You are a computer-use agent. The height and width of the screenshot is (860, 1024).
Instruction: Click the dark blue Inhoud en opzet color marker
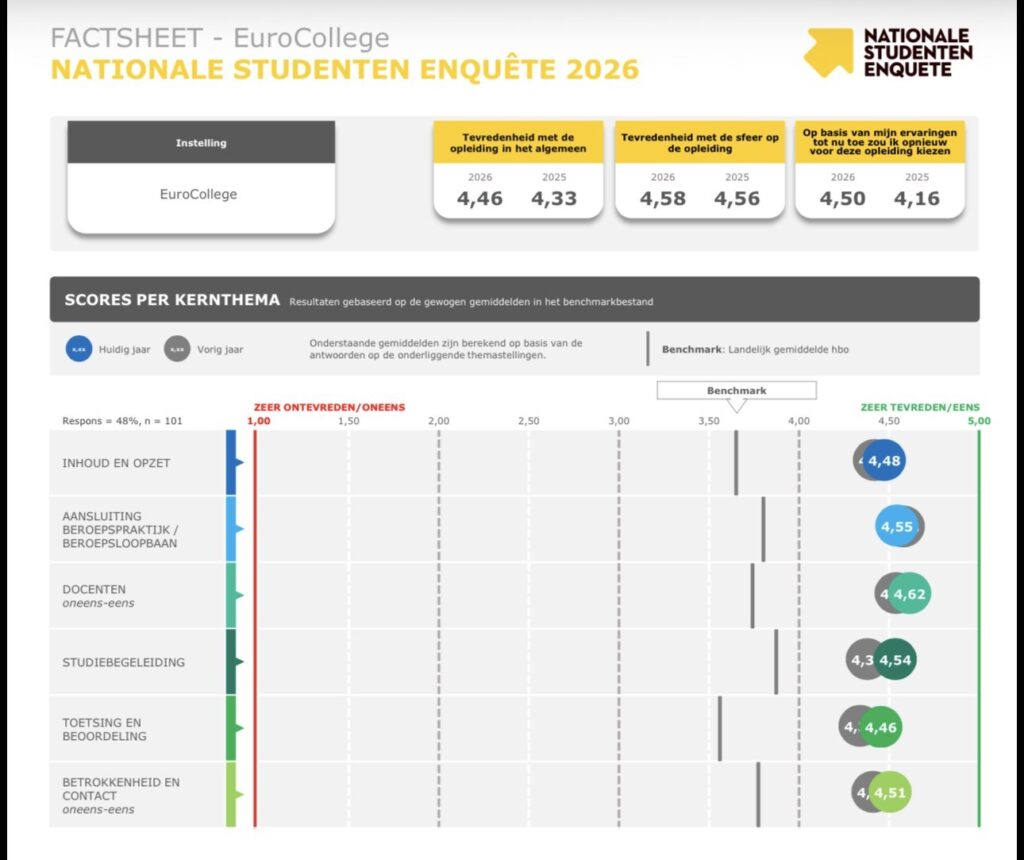pos(231,462)
